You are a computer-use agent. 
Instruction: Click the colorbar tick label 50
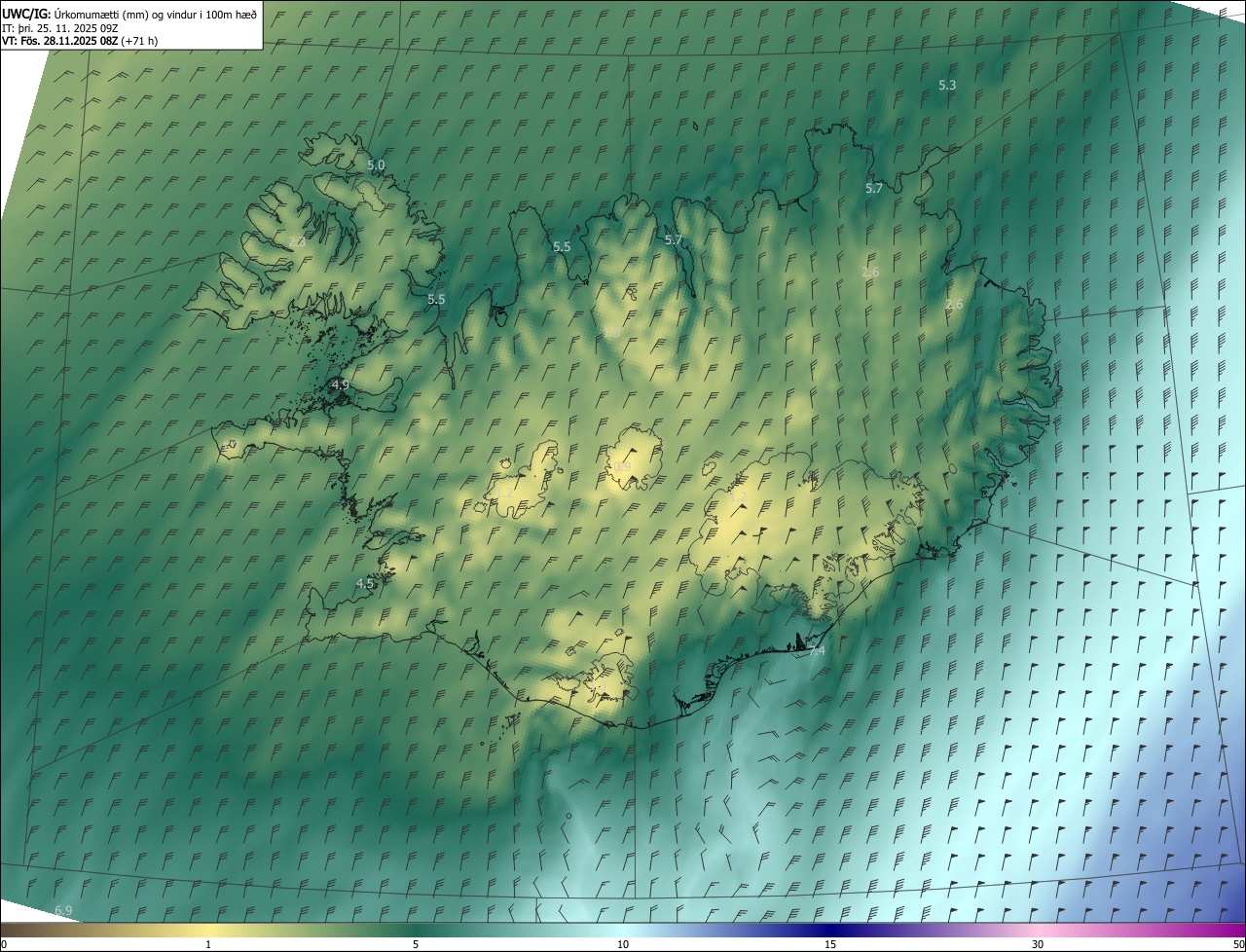1238,945
